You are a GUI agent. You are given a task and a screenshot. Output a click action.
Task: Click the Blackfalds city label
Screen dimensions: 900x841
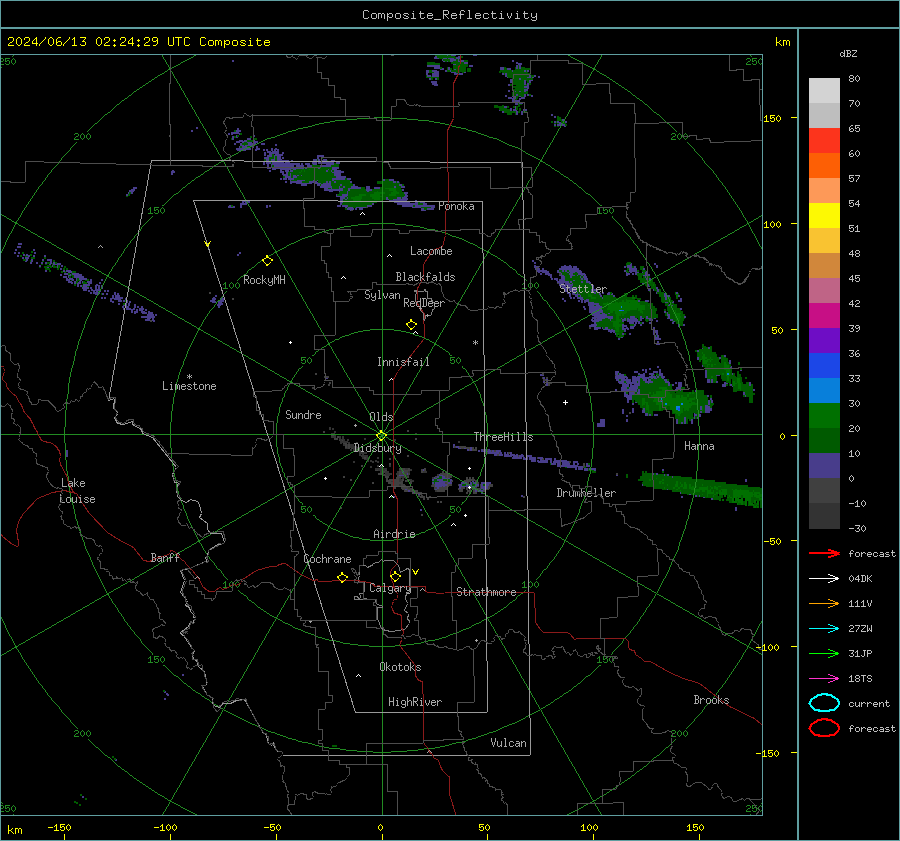click(425, 277)
